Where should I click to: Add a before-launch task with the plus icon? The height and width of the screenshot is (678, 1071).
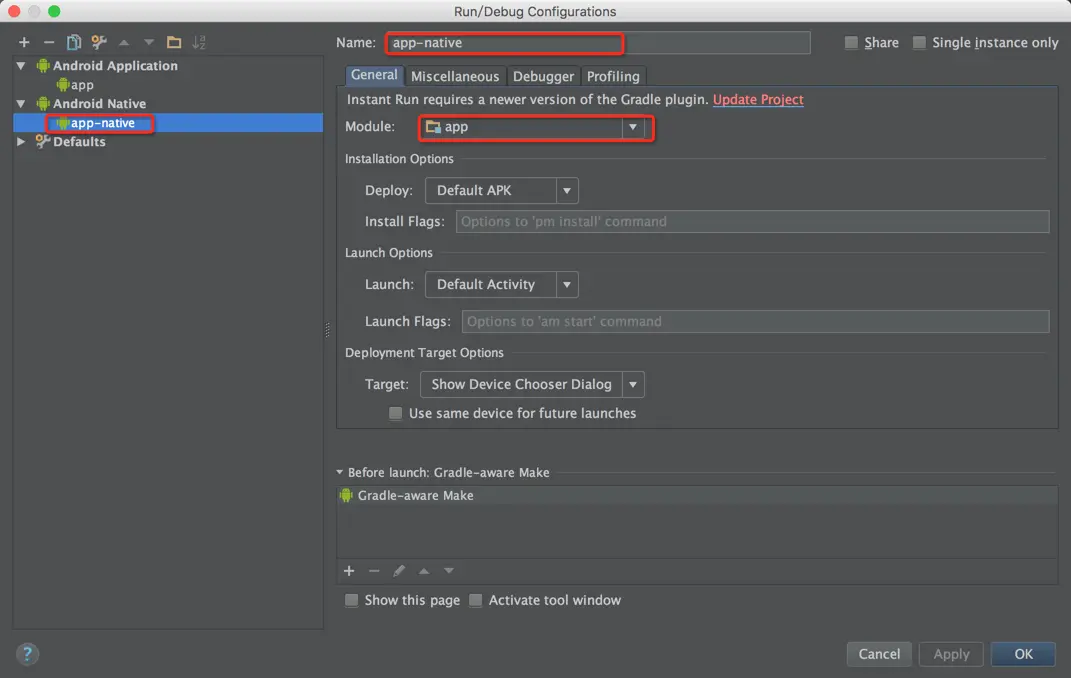[x=349, y=571]
